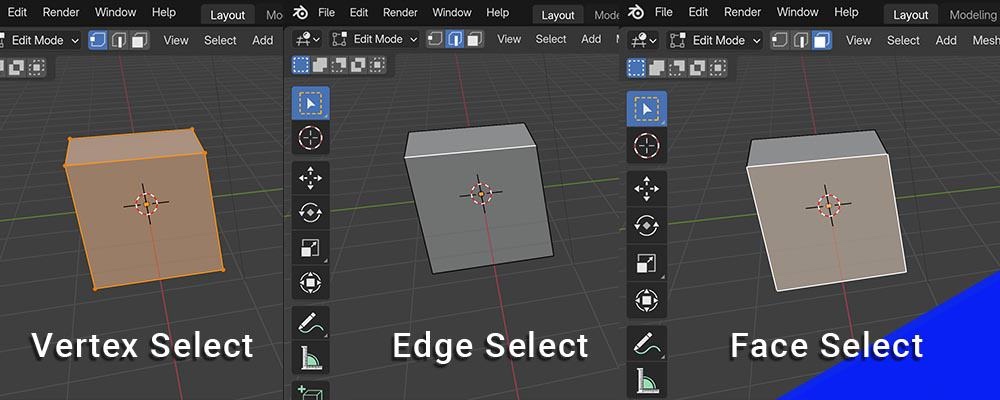Image resolution: width=1000 pixels, height=400 pixels.
Task: Click the Mesh menu in right panel header
Action: 985,40
